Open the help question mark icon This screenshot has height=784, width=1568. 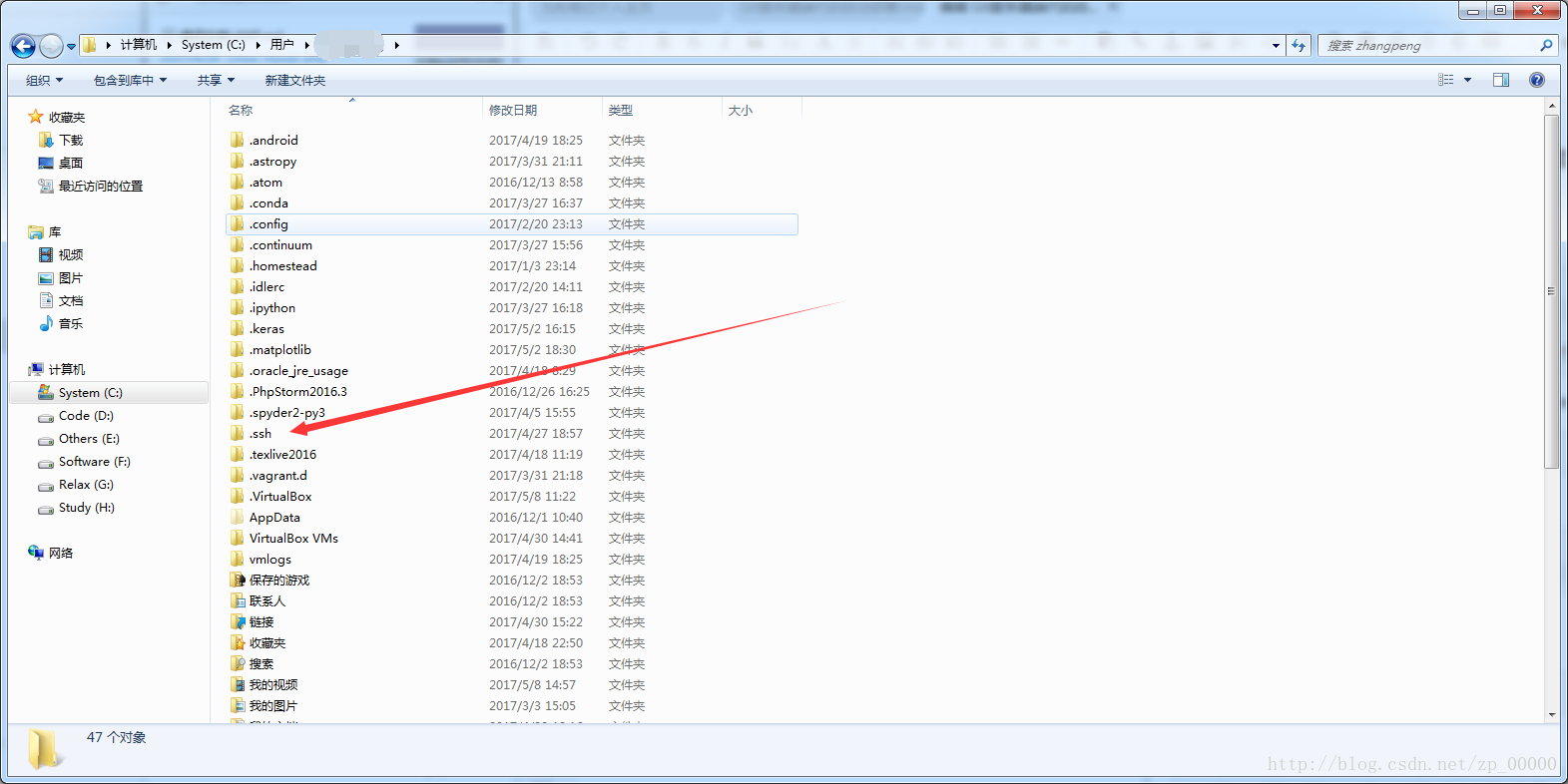tap(1537, 80)
